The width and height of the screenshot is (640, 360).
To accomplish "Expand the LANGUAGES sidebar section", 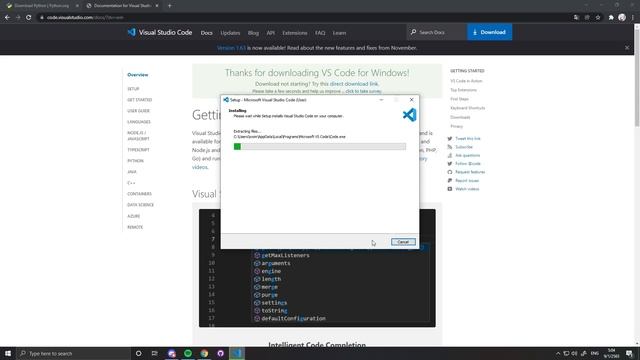I will click(x=139, y=122).
